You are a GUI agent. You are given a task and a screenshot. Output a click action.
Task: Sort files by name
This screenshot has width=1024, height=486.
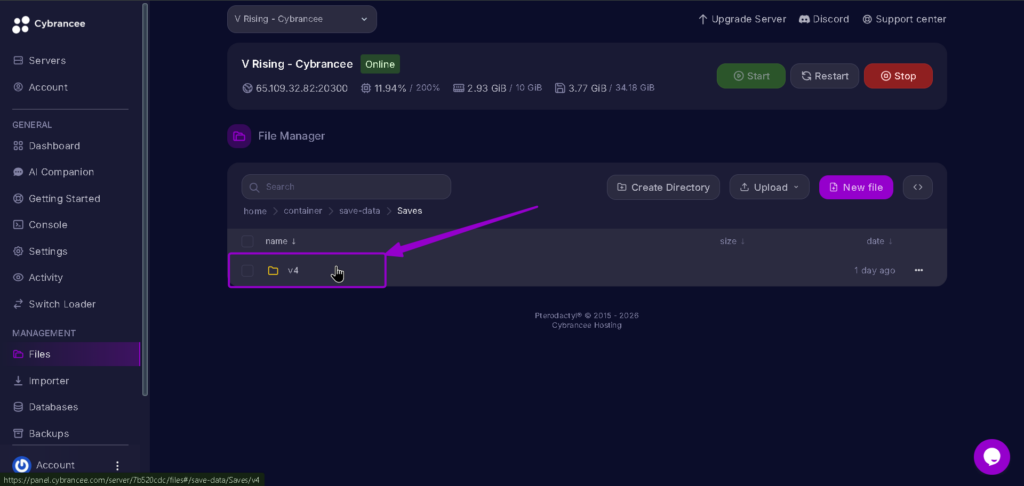tap(280, 241)
